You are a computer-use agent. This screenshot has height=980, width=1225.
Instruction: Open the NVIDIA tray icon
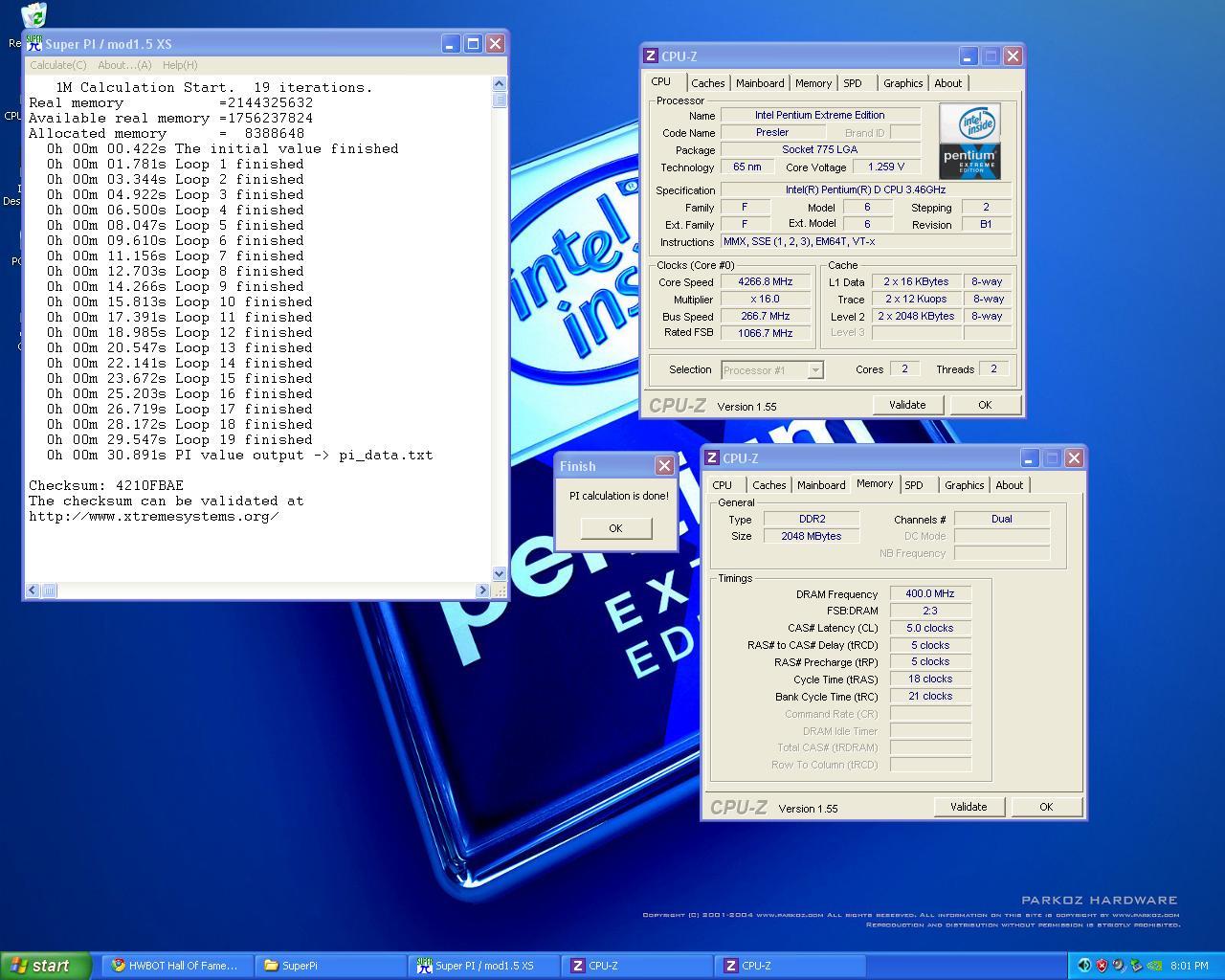click(1154, 966)
